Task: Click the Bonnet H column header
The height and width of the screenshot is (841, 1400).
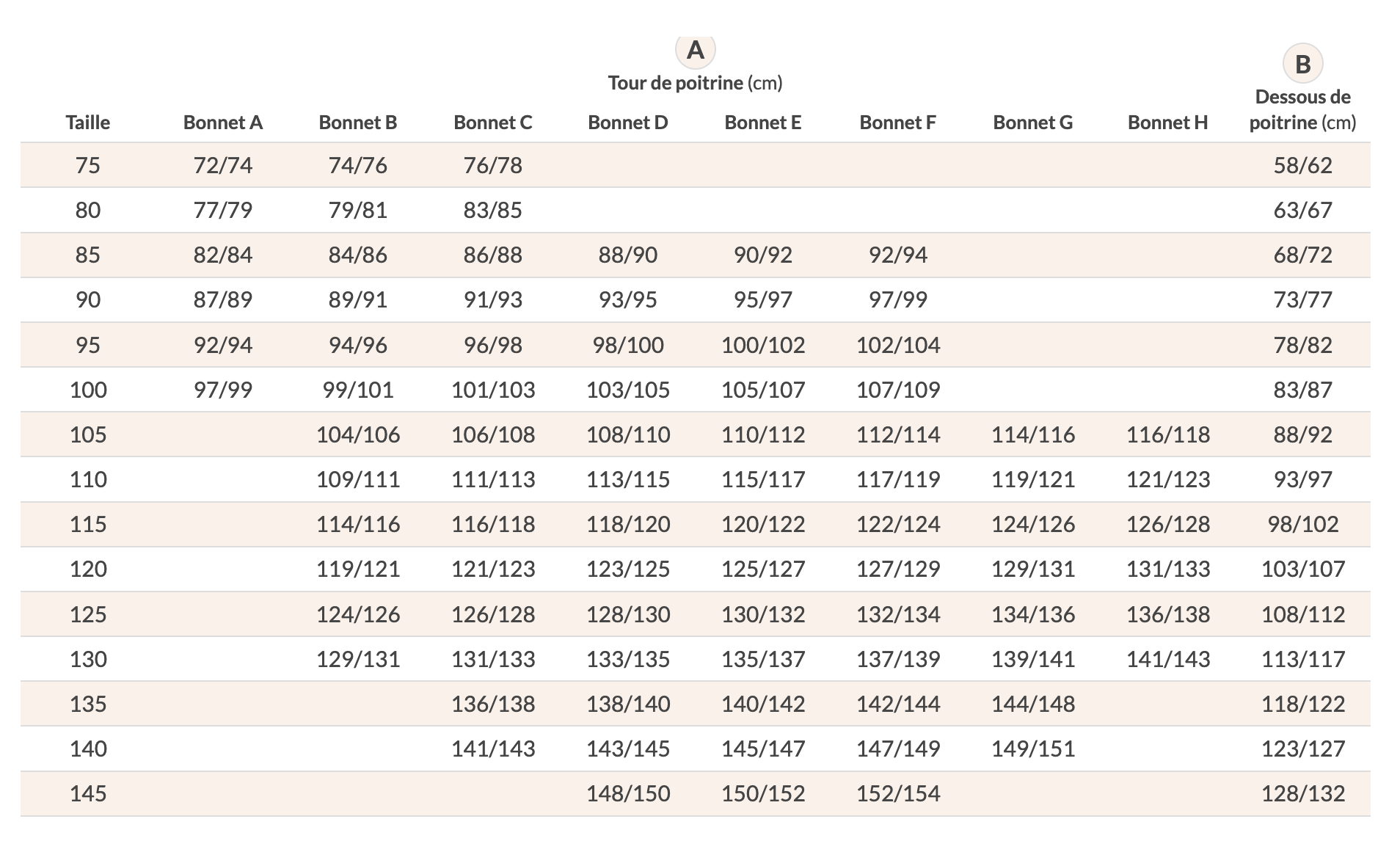Action: coord(1168,123)
